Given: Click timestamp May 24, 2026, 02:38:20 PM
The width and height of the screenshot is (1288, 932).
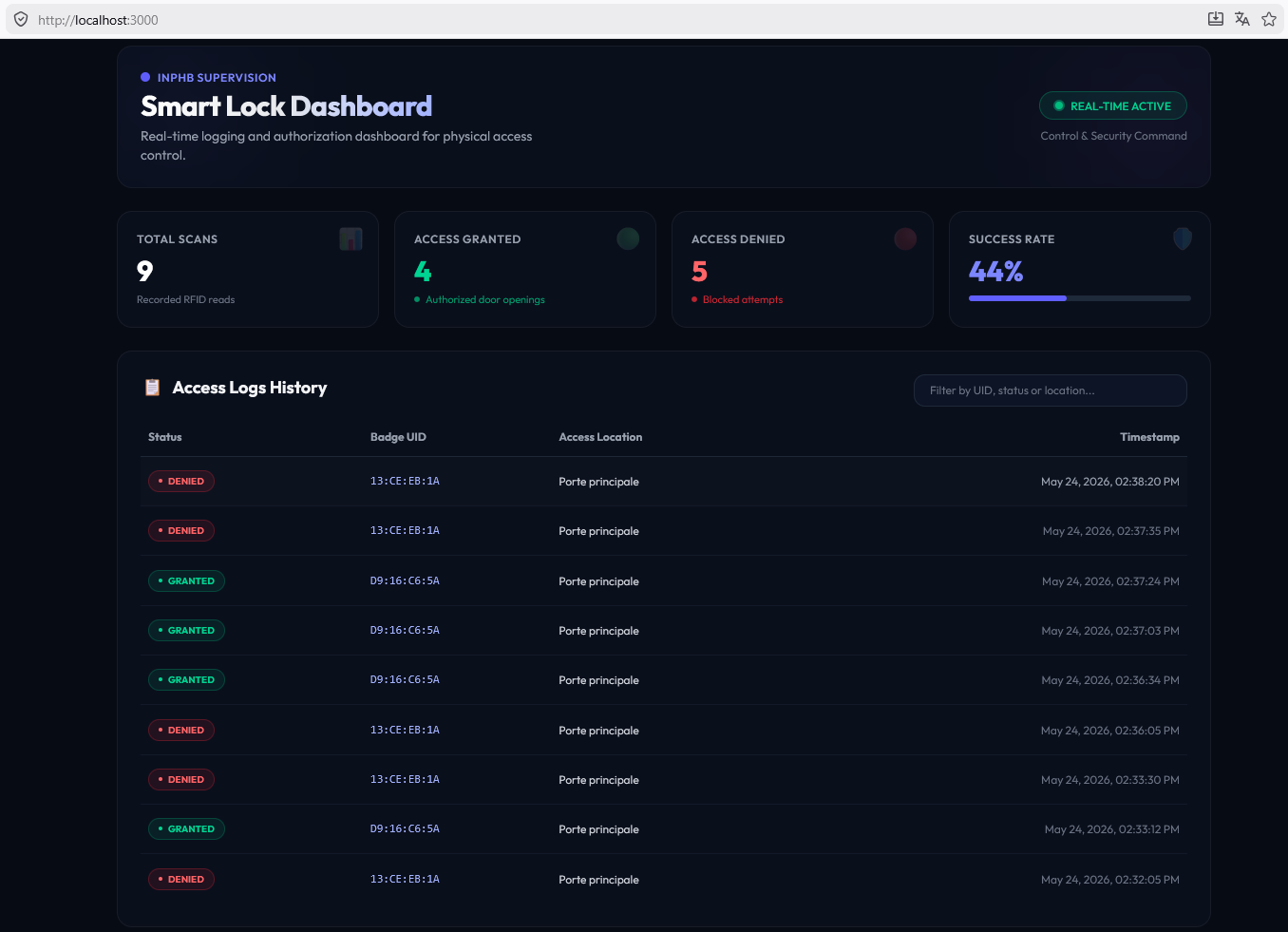Looking at the screenshot, I should [x=1110, y=482].
